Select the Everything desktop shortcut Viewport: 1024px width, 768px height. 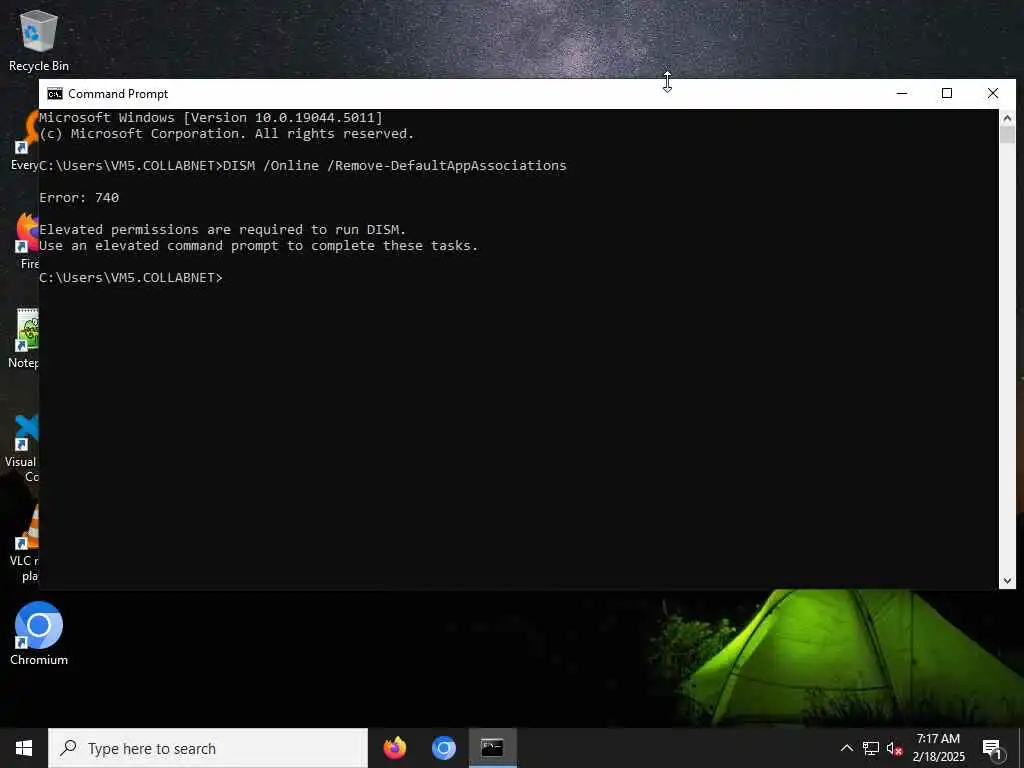[x=25, y=141]
